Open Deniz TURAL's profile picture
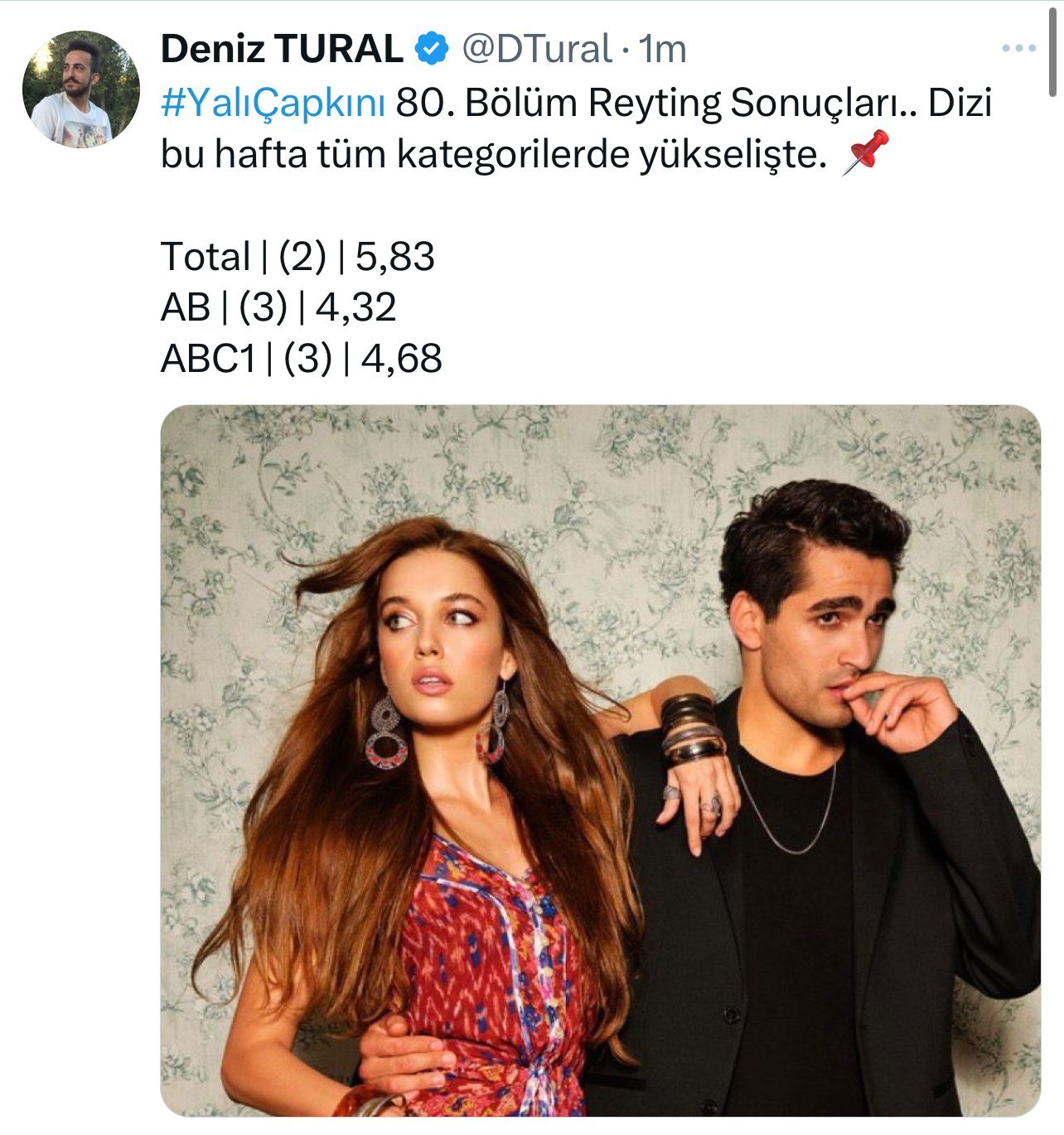 click(x=80, y=89)
